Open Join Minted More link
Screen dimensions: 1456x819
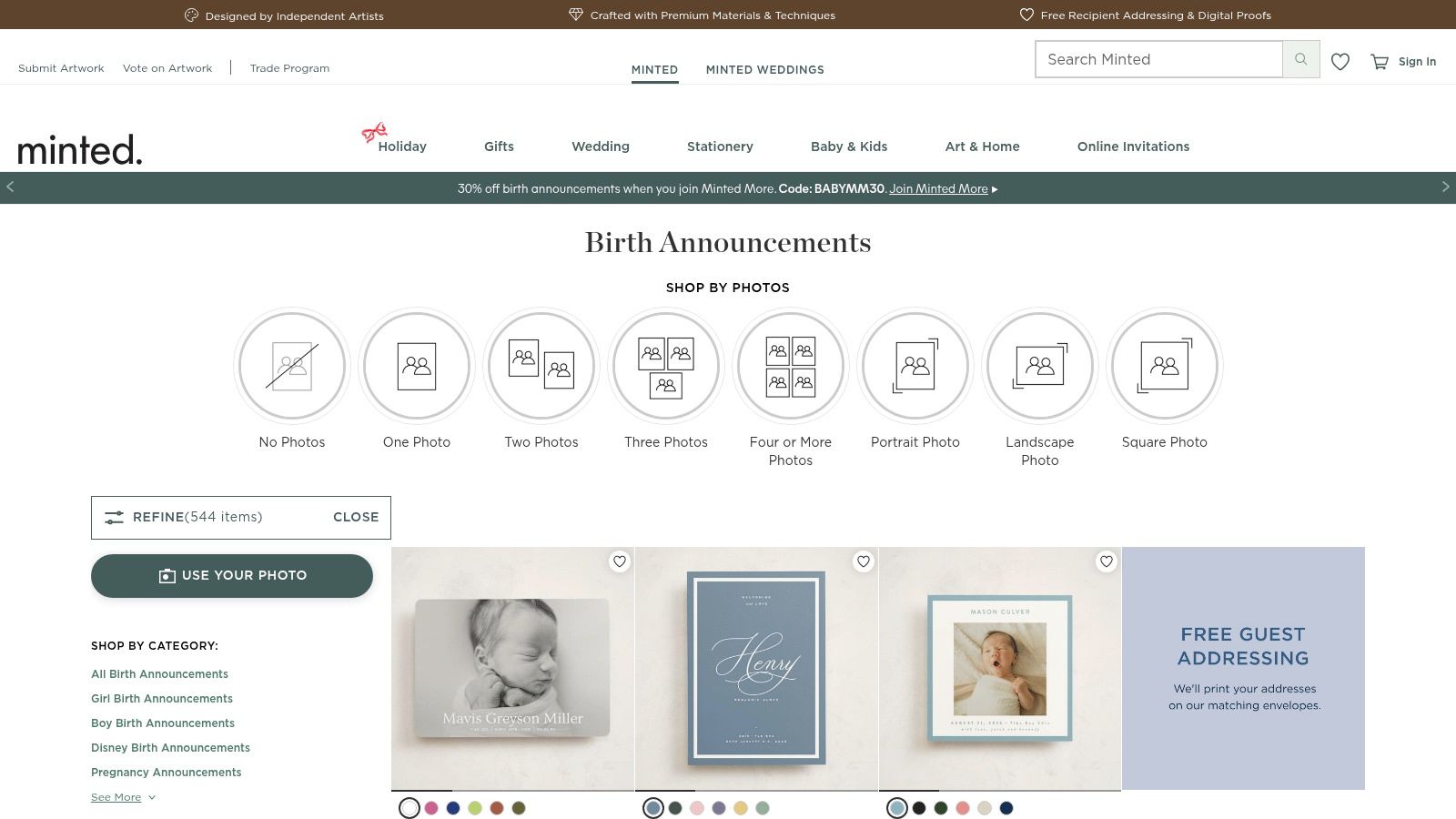pyautogui.click(x=938, y=188)
